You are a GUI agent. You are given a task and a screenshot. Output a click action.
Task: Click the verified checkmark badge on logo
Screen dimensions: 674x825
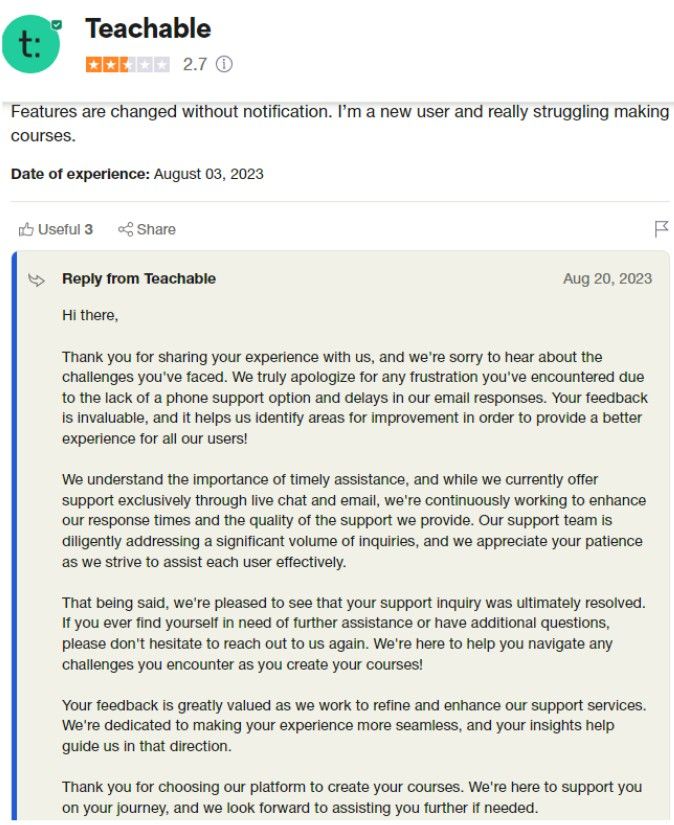(x=56, y=23)
